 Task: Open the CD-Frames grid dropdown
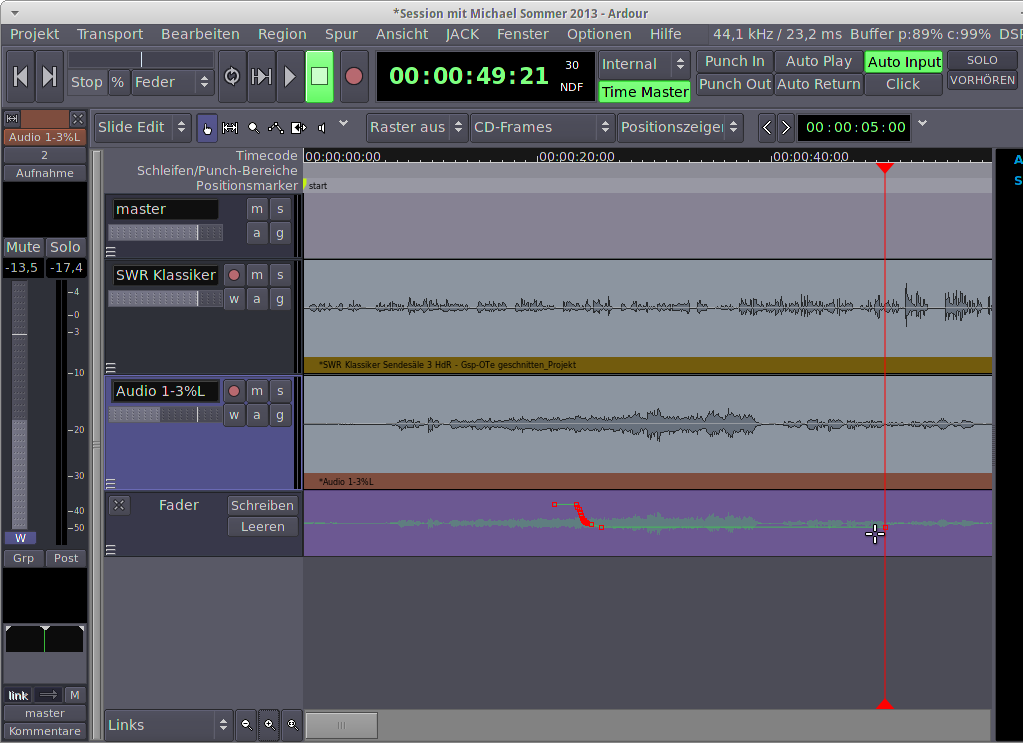tap(542, 127)
